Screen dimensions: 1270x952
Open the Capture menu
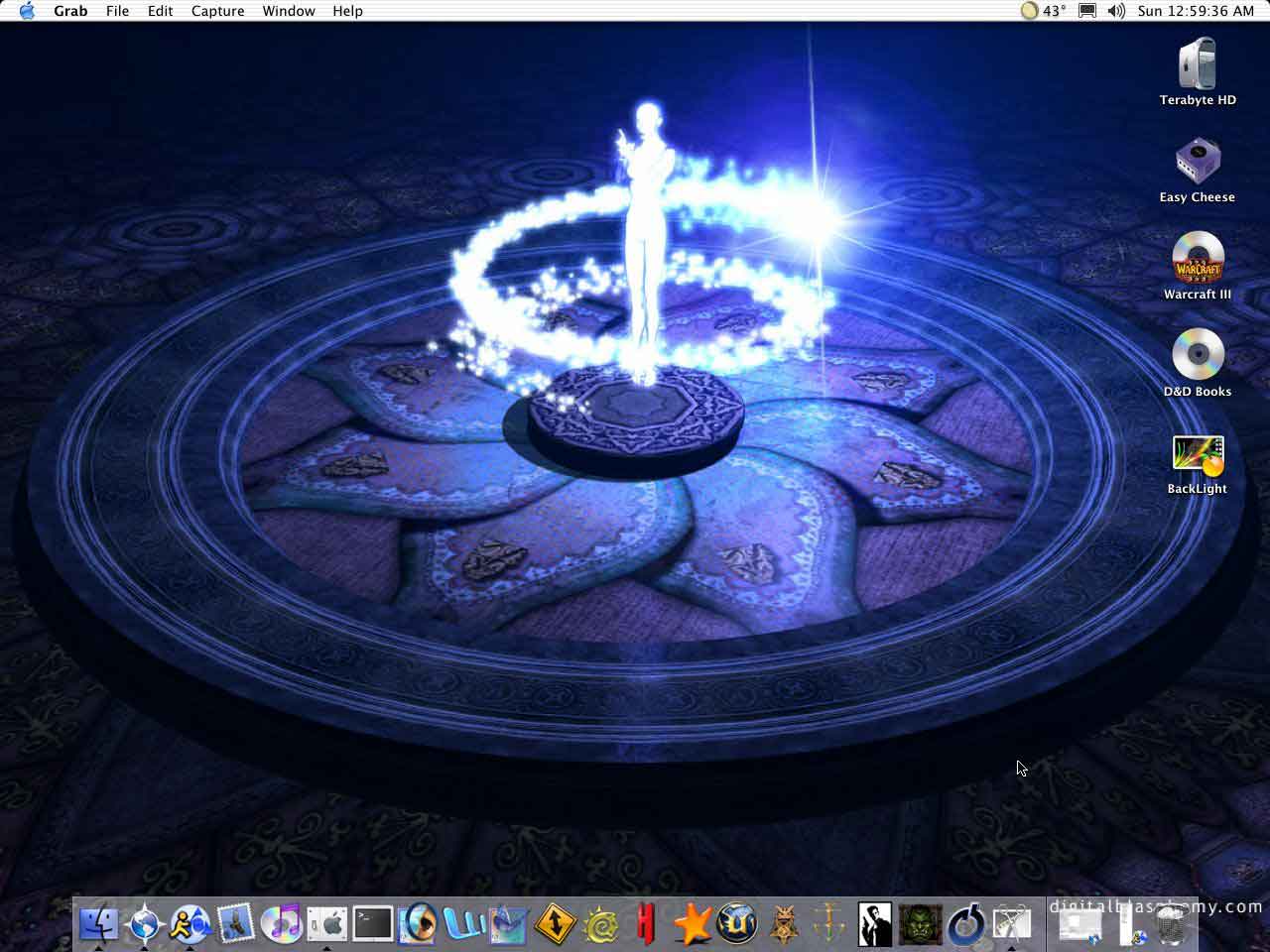(217, 11)
